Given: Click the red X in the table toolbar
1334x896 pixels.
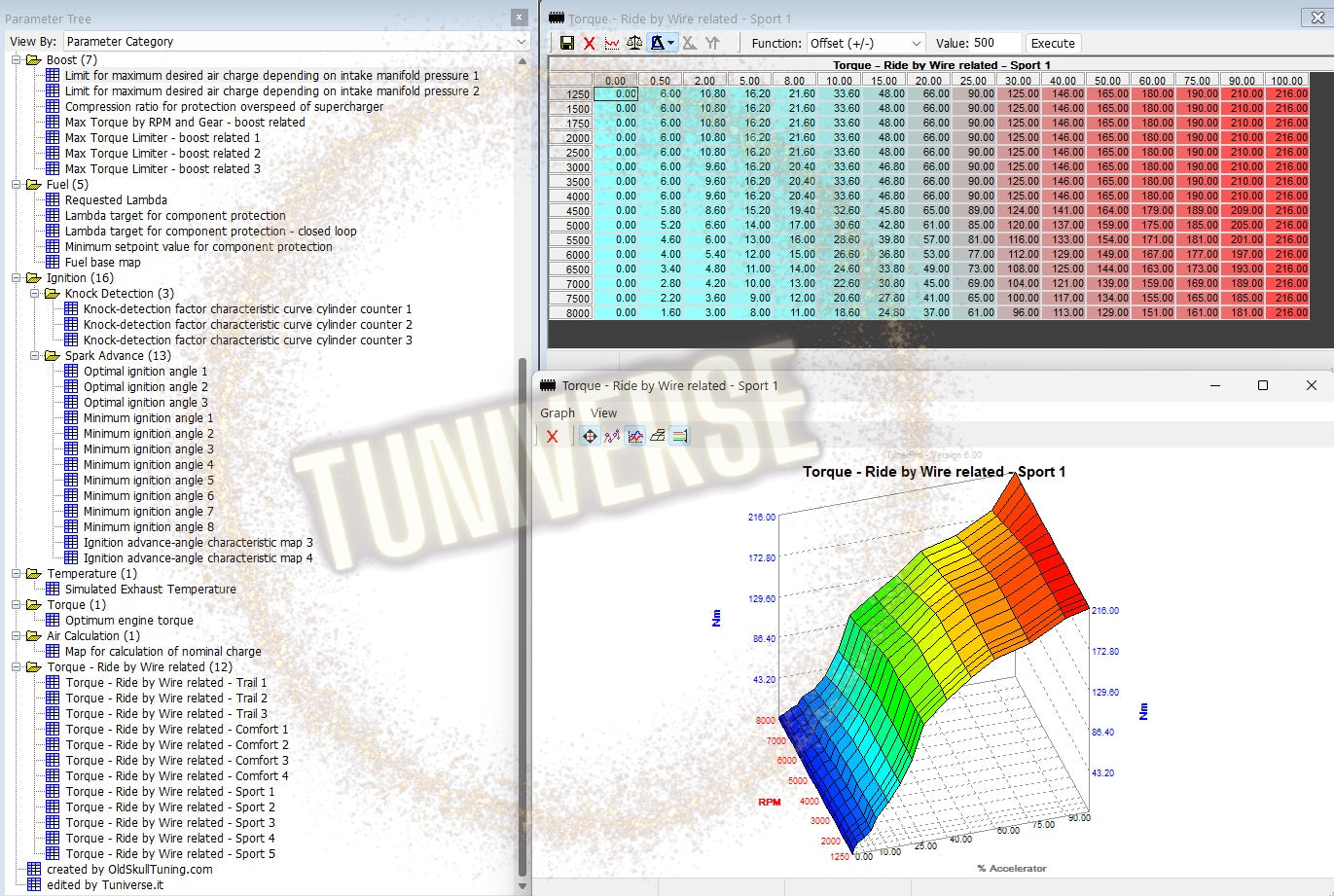Looking at the screenshot, I should point(590,43).
